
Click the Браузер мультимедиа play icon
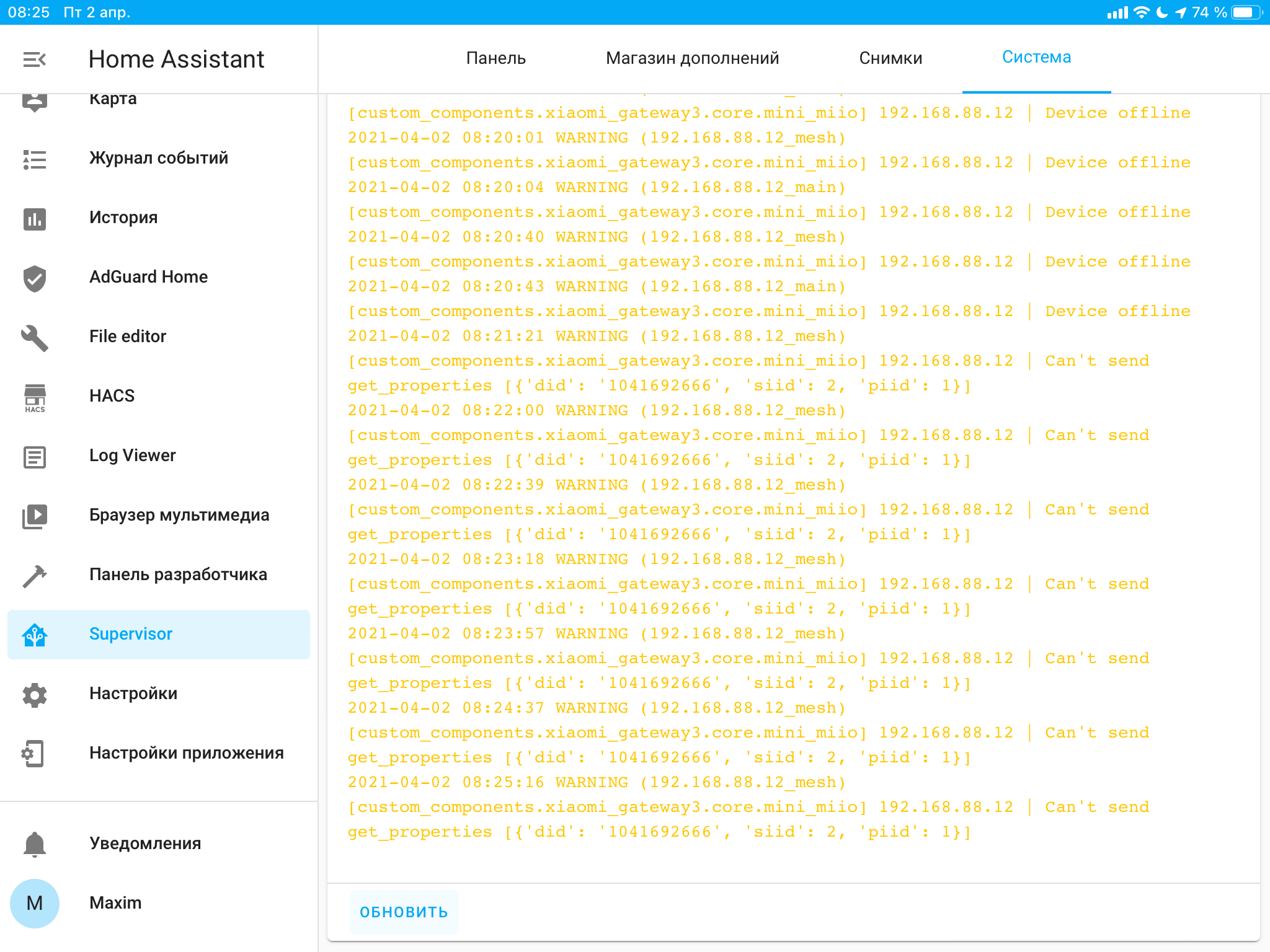(x=35, y=516)
